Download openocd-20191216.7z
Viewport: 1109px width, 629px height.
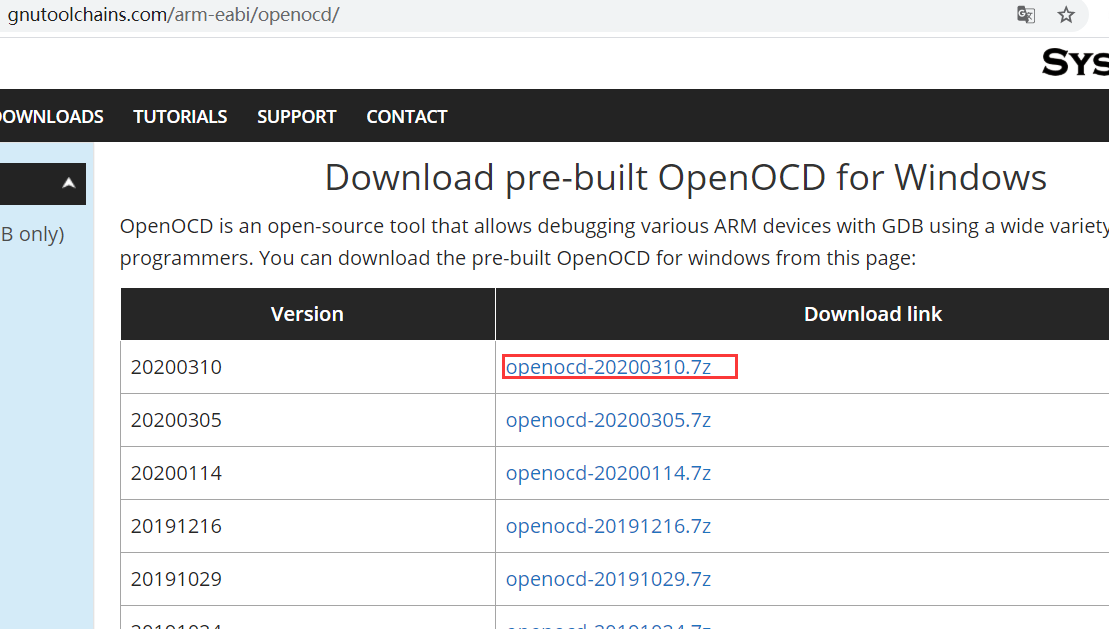(608, 525)
